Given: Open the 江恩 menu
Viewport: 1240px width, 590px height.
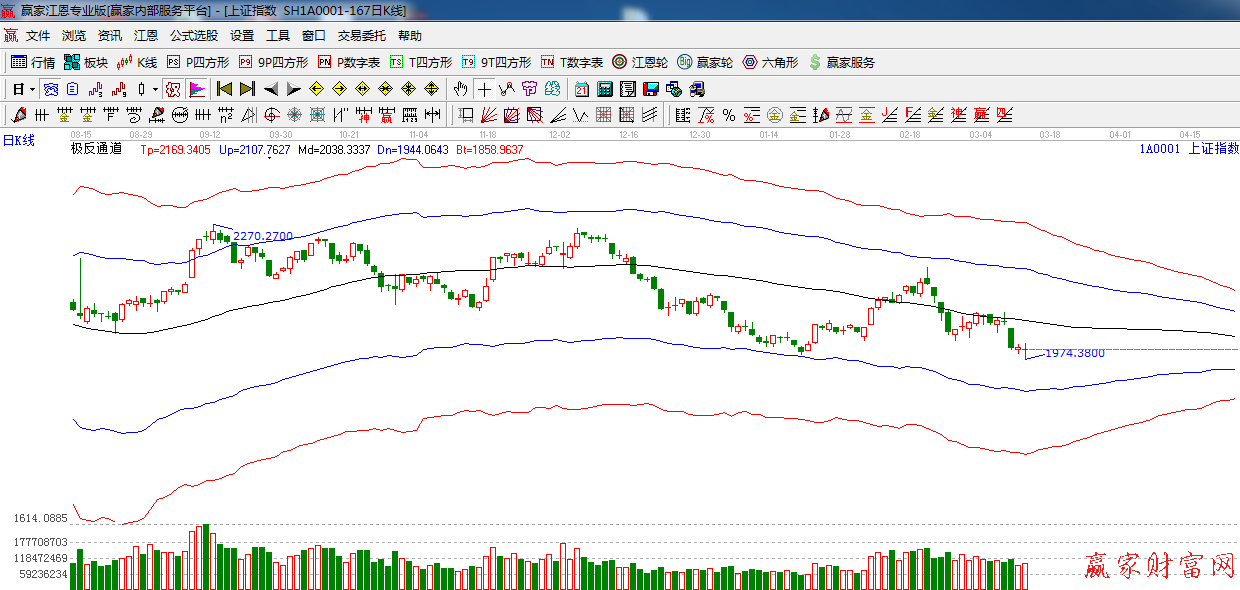Looking at the screenshot, I should pyautogui.click(x=146, y=36).
